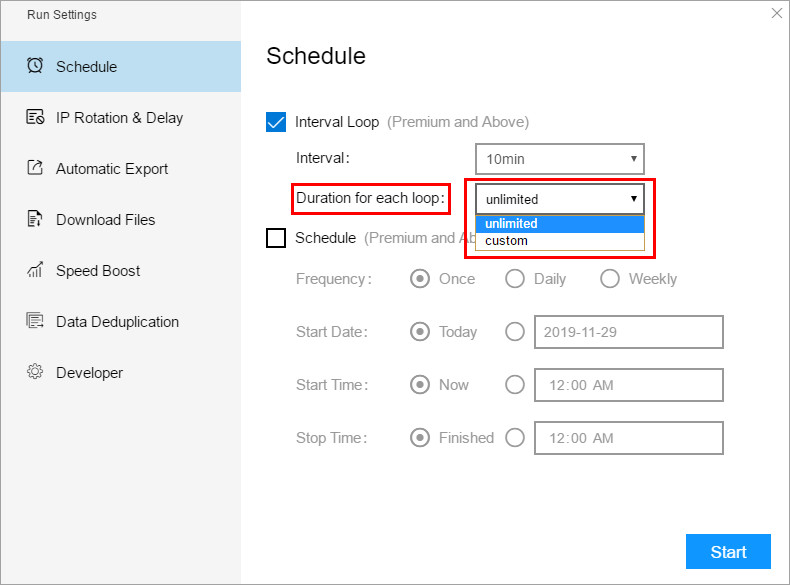The width and height of the screenshot is (790, 585).
Task: Select the Weekly frequency radio button
Action: [x=609, y=279]
